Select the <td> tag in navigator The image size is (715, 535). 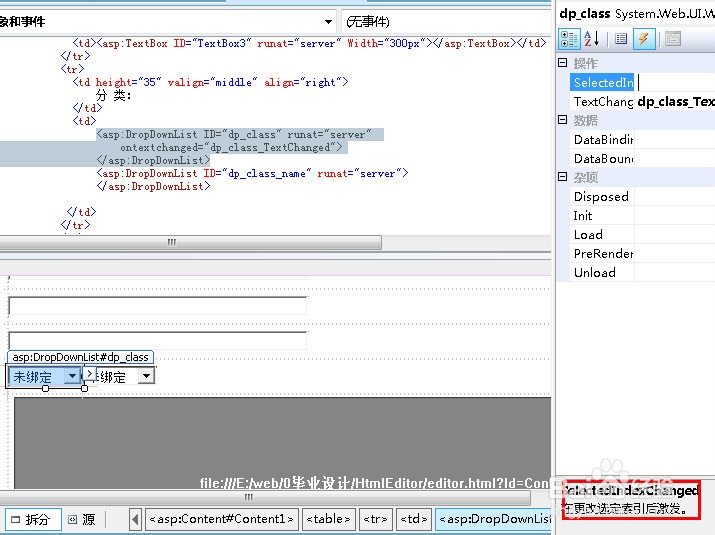tap(414, 519)
